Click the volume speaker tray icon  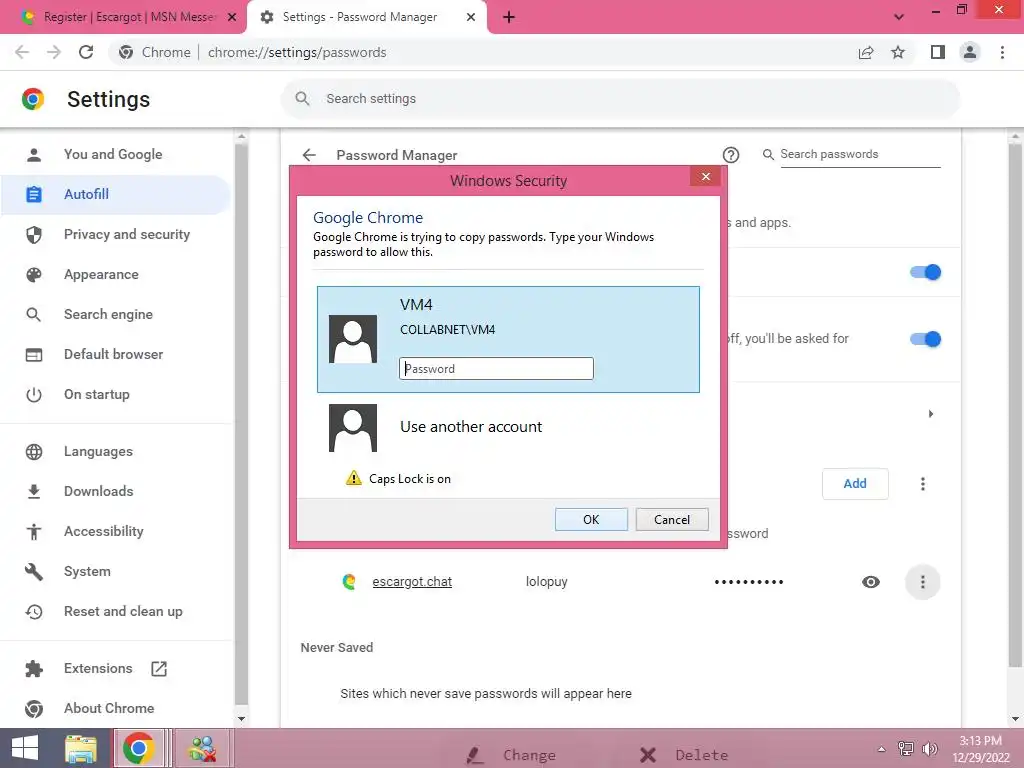pos(930,748)
